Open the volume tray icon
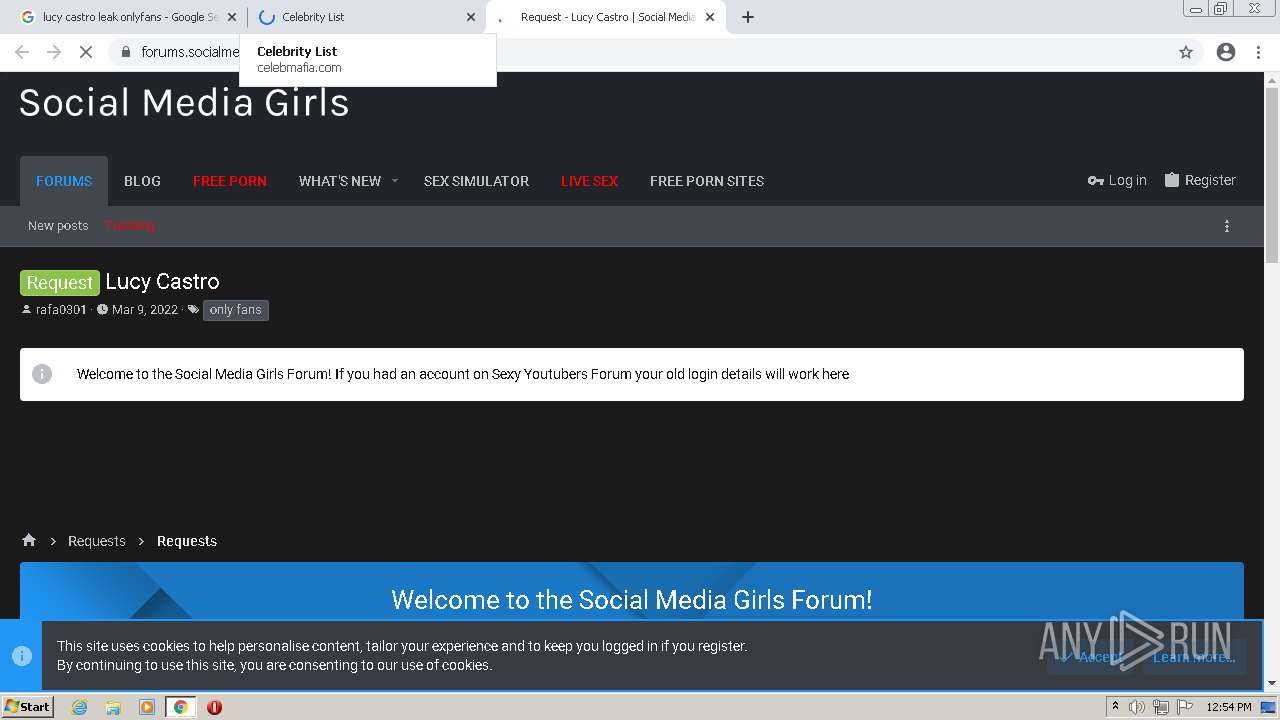This screenshot has height=720, width=1280. point(1137,707)
